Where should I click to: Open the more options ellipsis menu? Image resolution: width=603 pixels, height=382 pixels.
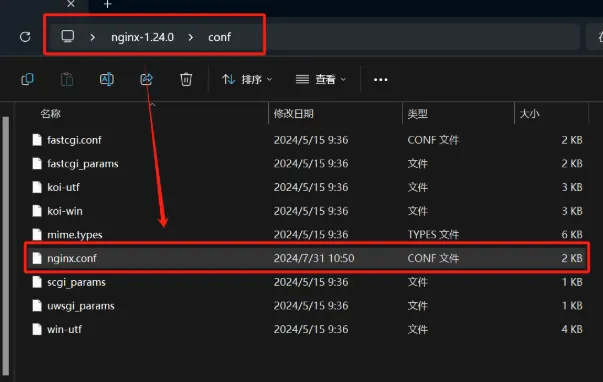tap(381, 80)
